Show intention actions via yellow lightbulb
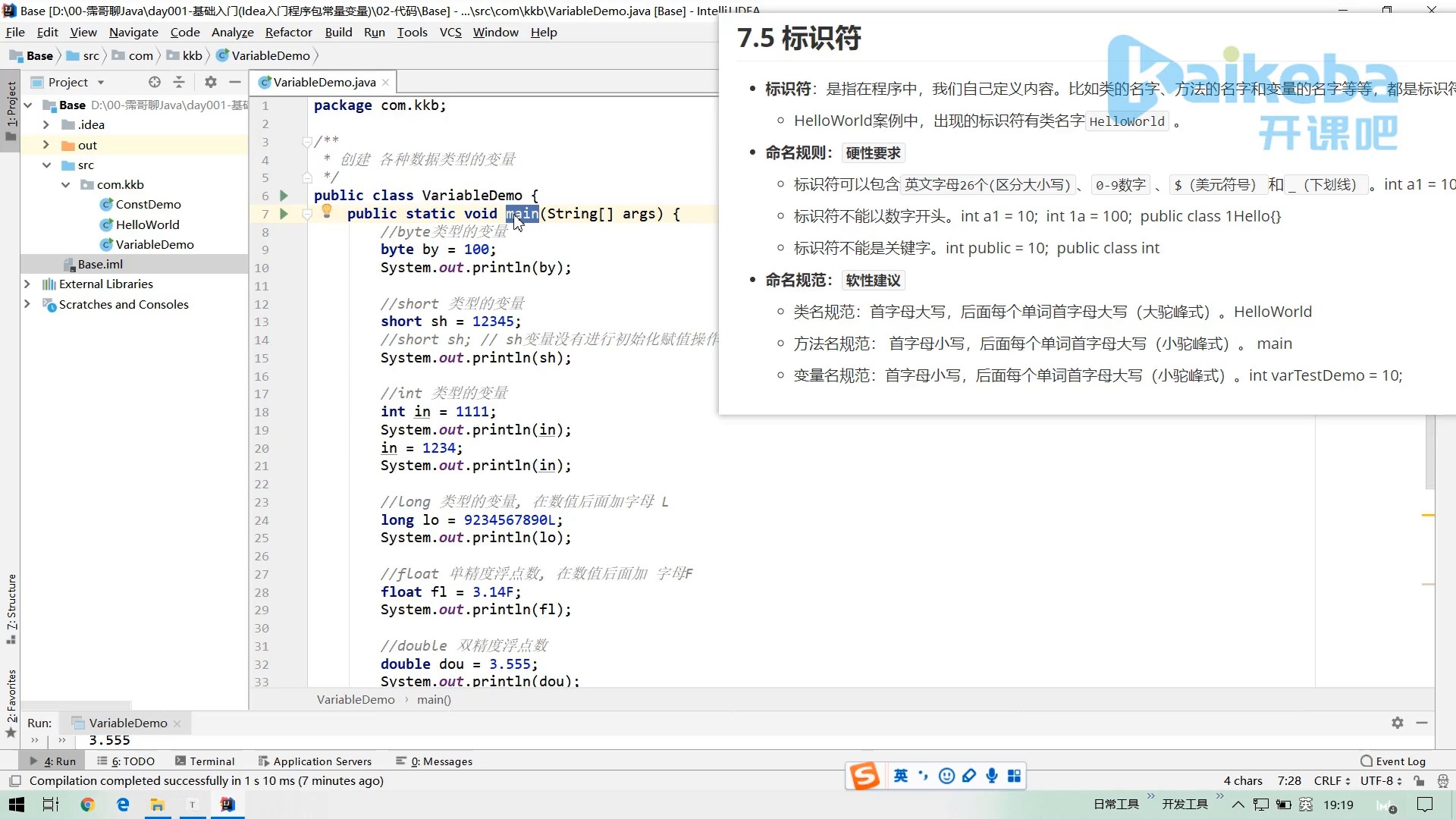This screenshot has height=819, width=1456. (327, 212)
